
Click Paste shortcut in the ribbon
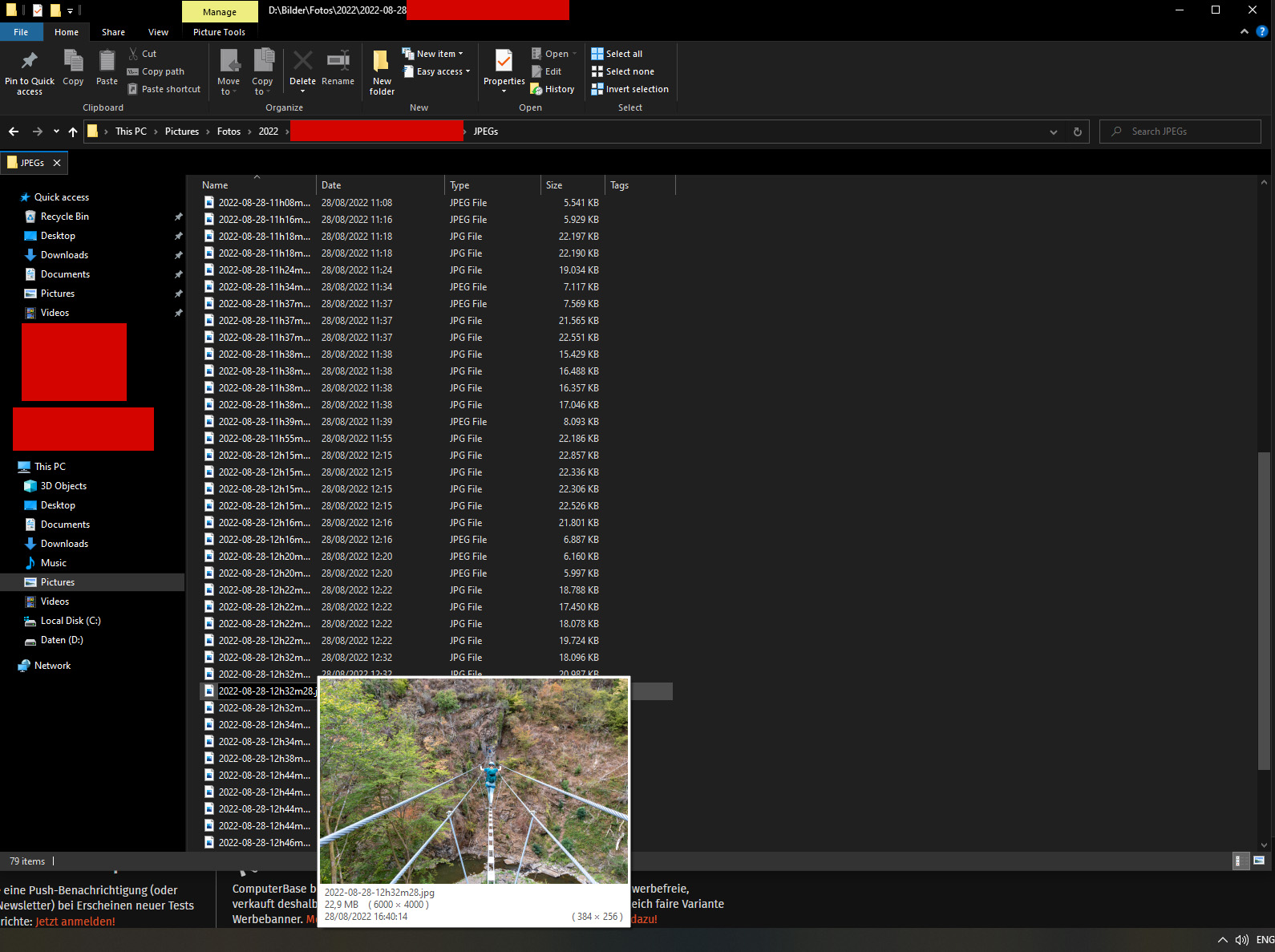(164, 89)
